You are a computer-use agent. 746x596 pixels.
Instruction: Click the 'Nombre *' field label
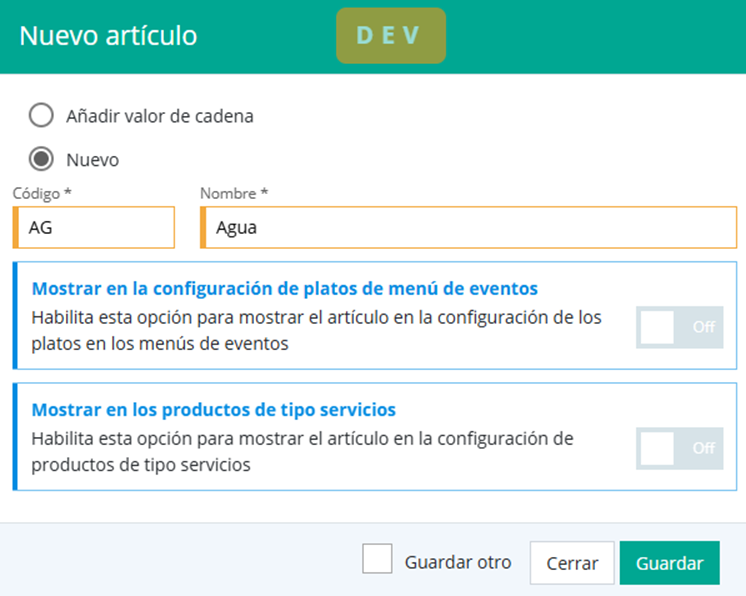(x=234, y=193)
